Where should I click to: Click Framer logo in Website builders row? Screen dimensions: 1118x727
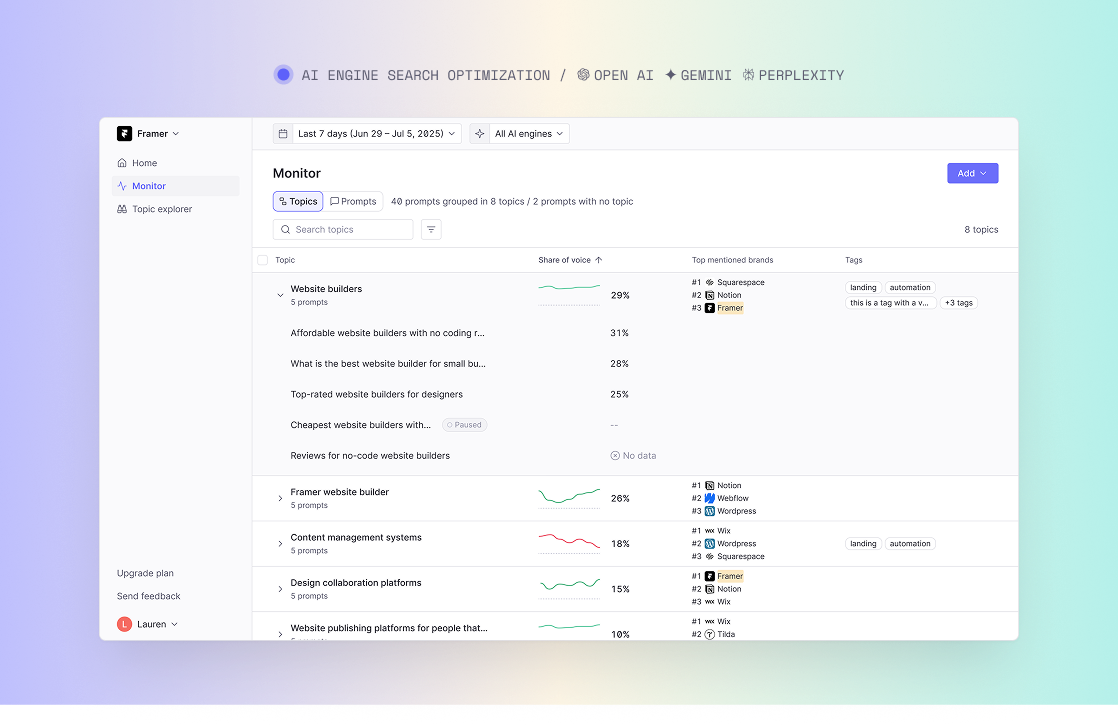(709, 308)
